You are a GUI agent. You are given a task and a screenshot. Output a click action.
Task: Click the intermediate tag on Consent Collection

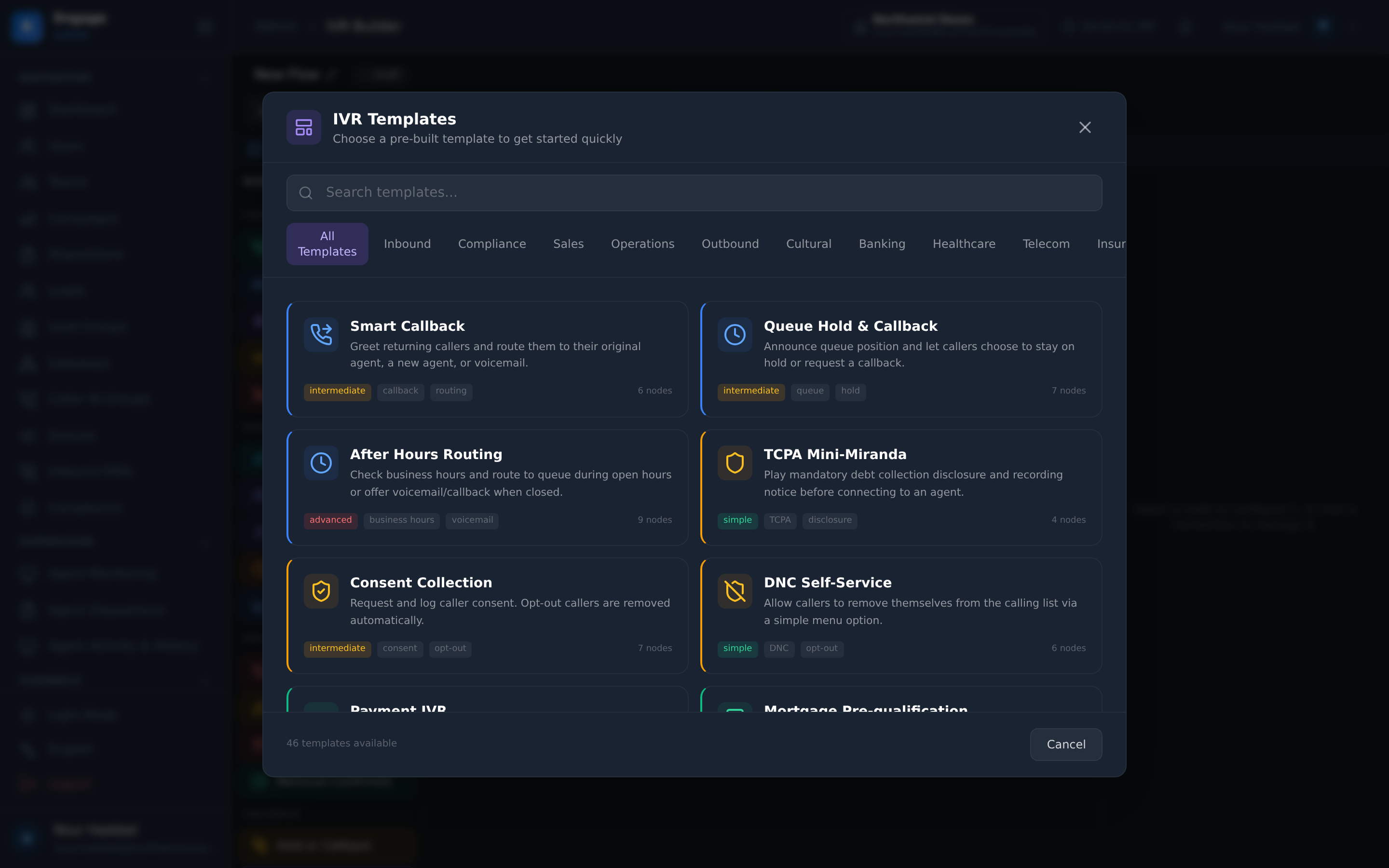coord(338,649)
